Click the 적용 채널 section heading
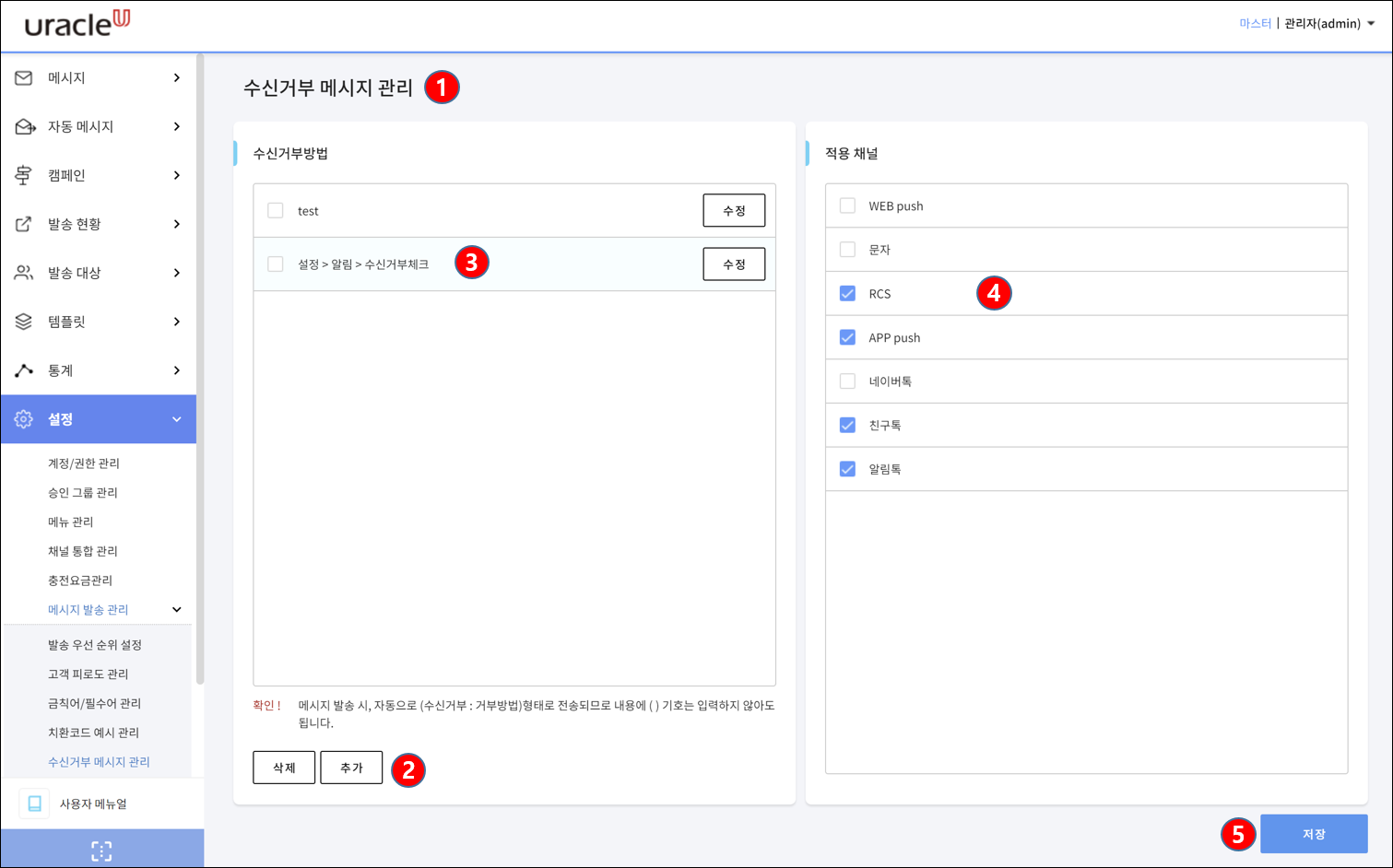The height and width of the screenshot is (868, 1393). (851, 153)
